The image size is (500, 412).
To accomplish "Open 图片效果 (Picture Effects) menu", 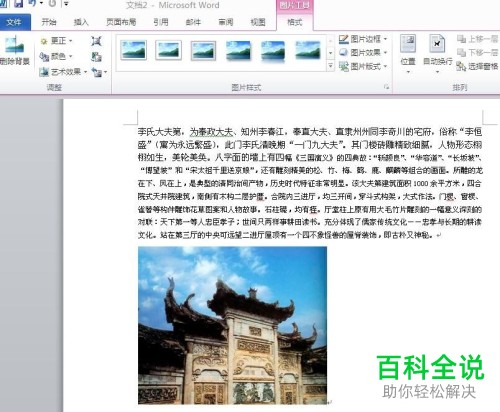I will 363,53.
